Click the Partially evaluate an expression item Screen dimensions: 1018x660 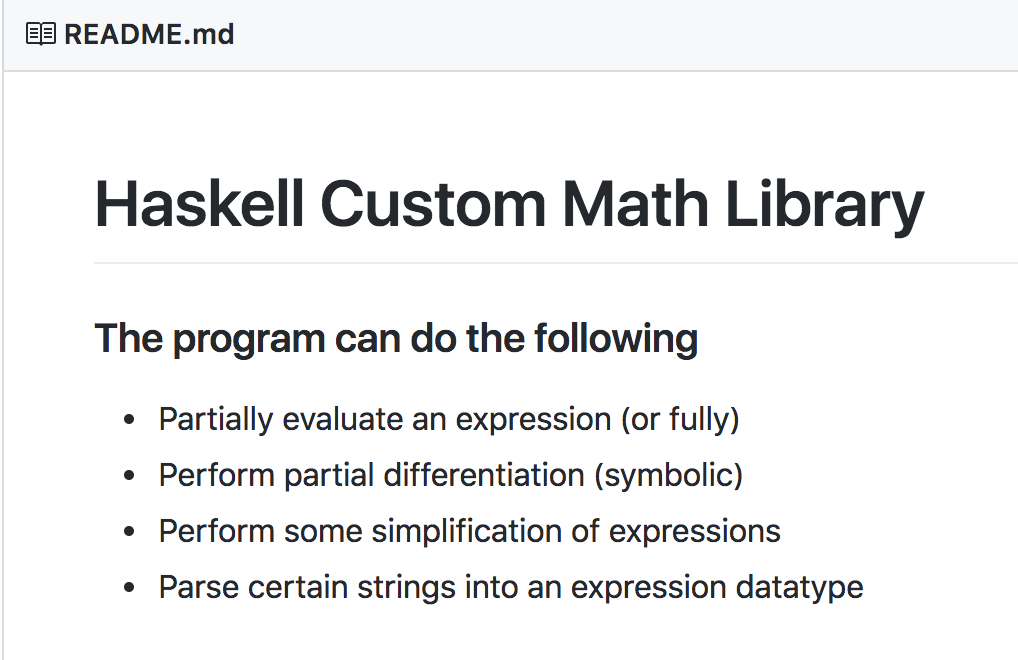click(449, 420)
